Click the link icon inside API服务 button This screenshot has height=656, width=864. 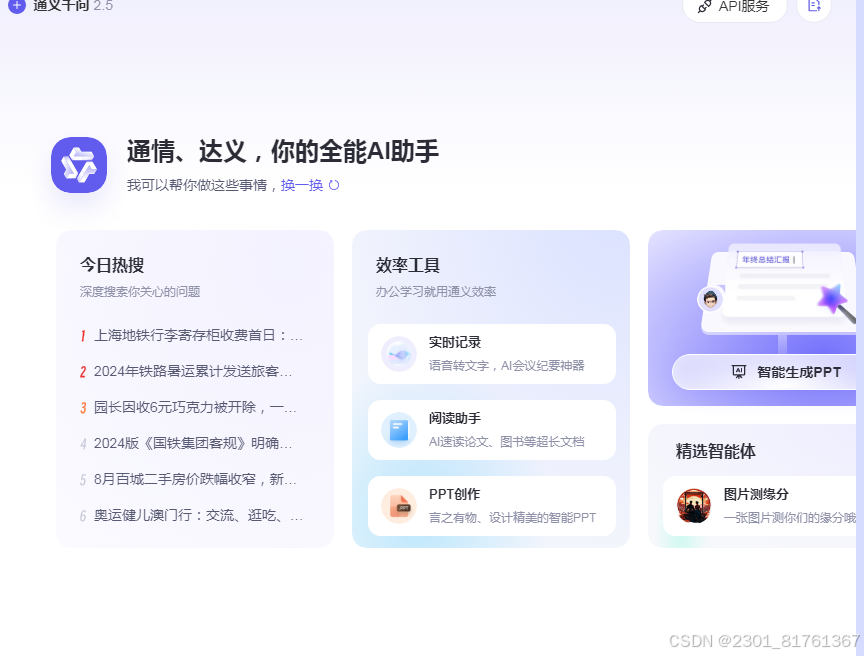(x=704, y=7)
